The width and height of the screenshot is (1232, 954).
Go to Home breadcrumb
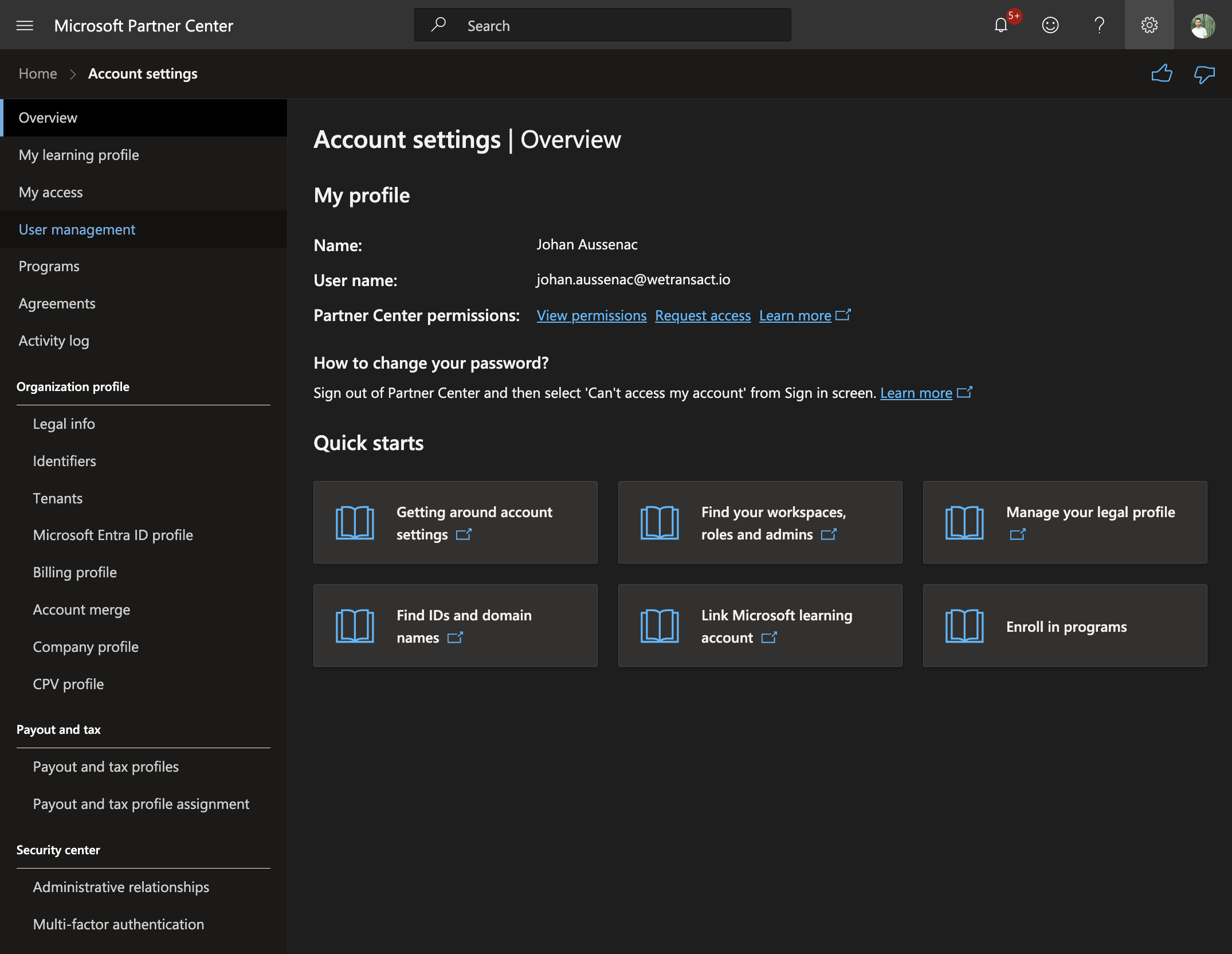click(x=38, y=73)
